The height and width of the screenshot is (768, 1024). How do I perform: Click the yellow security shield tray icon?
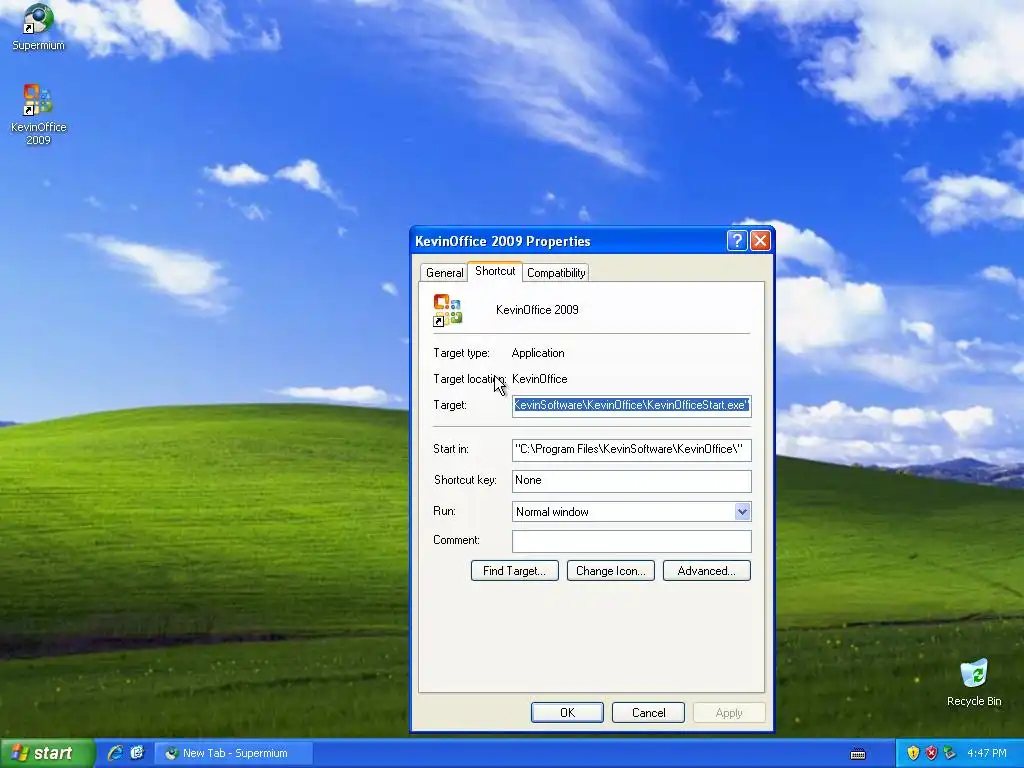[x=913, y=753]
